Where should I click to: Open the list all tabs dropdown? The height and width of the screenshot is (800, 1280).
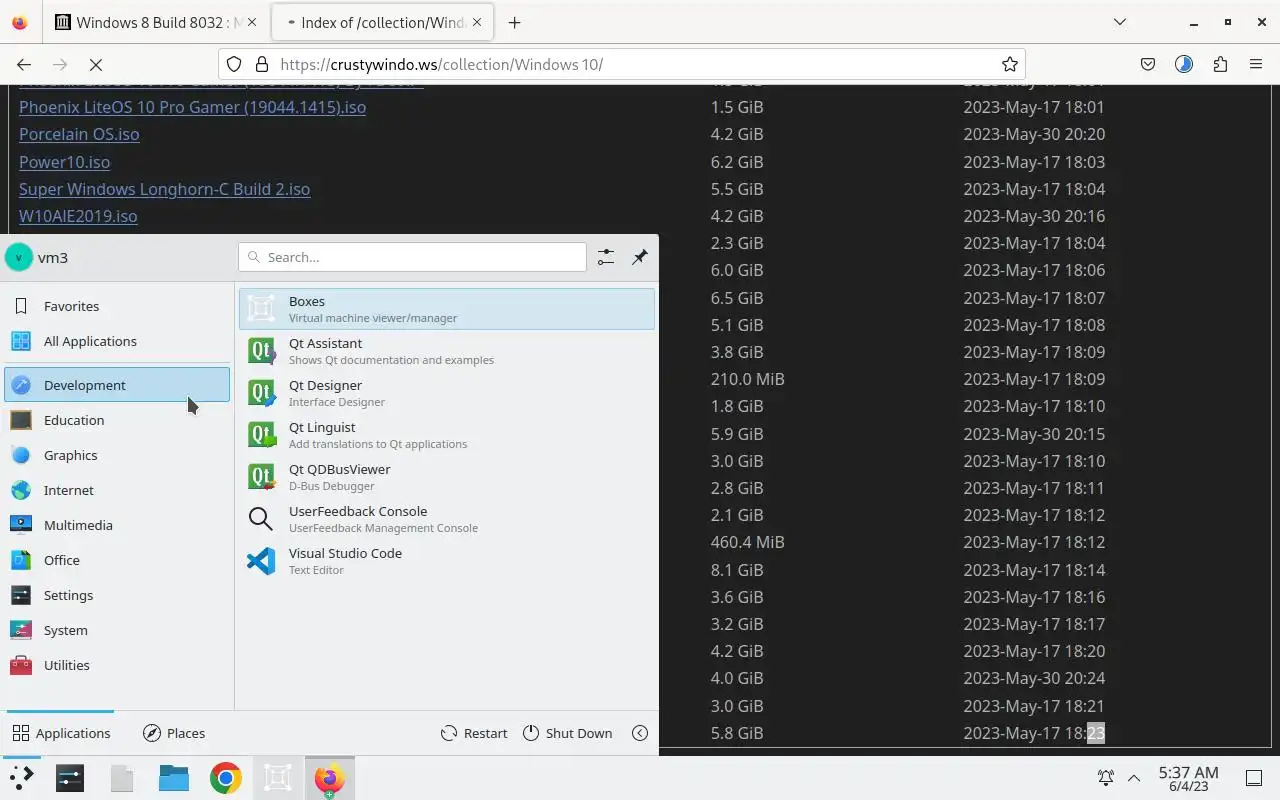click(x=1120, y=22)
